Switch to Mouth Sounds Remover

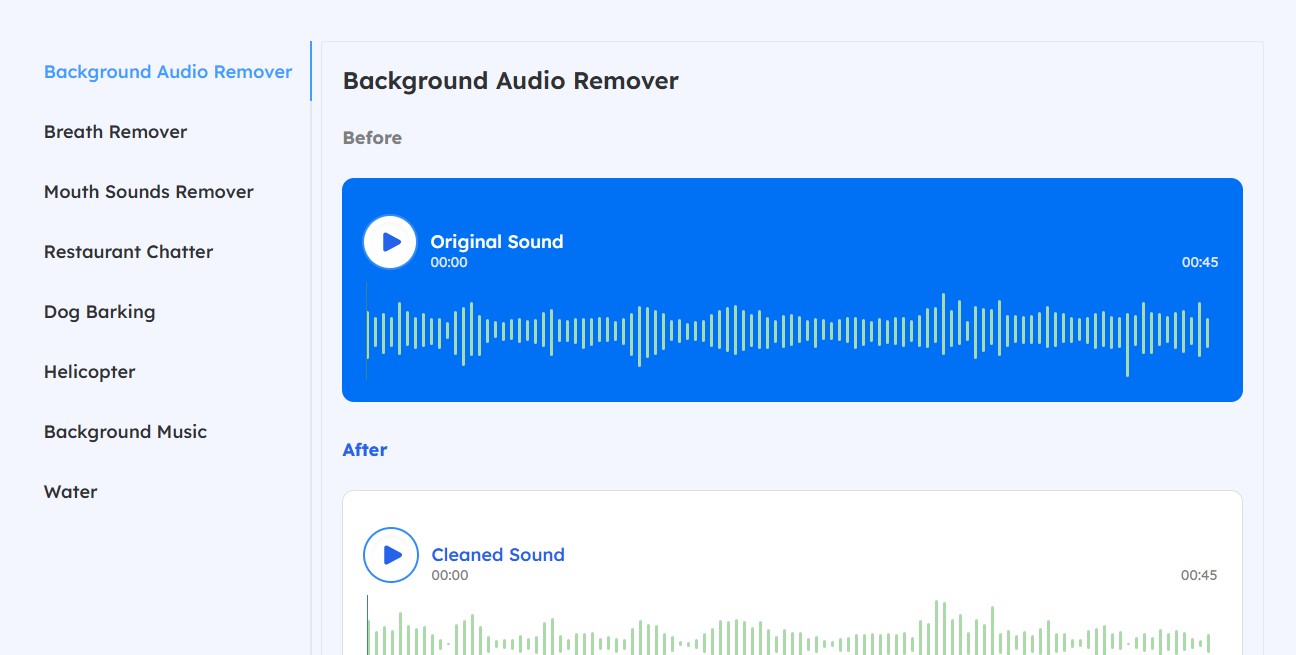[x=149, y=192]
